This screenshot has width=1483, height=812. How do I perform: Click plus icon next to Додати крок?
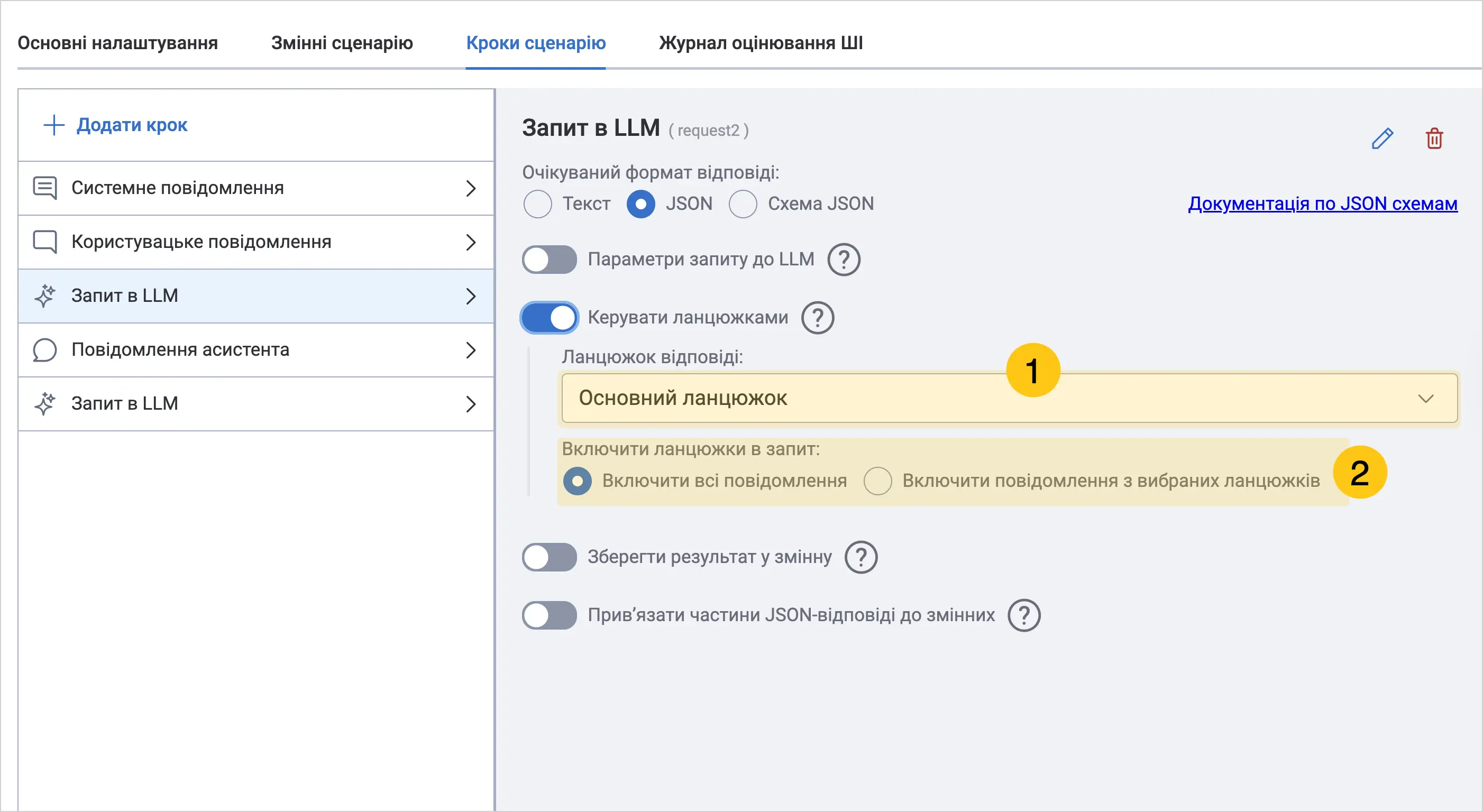(x=54, y=125)
